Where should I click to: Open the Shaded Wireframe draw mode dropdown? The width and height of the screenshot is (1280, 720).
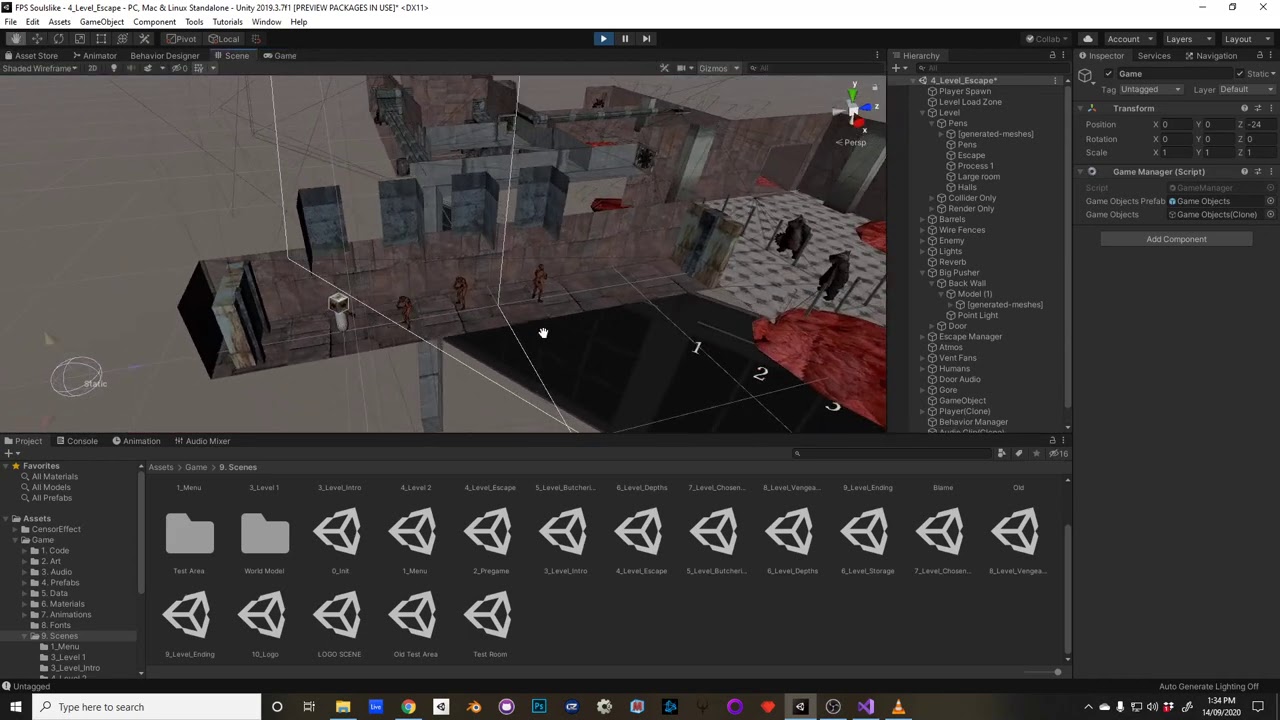[40, 68]
